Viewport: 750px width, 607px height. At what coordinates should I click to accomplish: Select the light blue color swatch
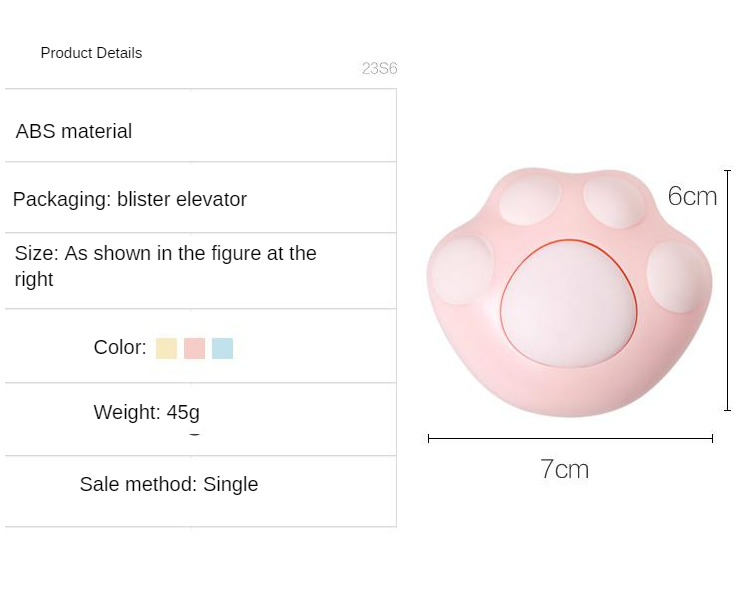tap(222, 348)
